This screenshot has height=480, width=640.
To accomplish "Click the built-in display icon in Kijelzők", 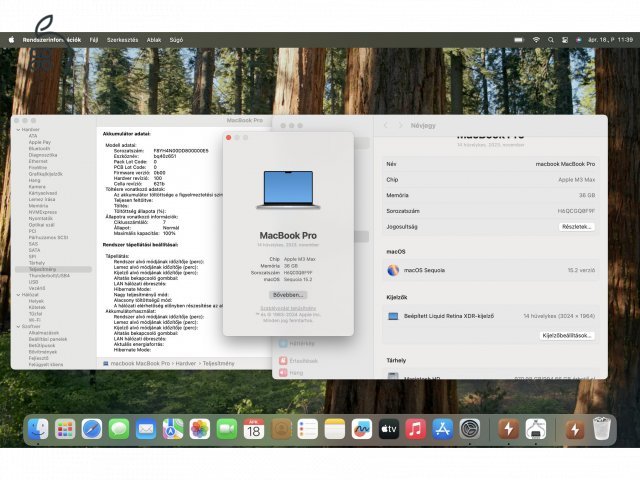I will 393,316.
